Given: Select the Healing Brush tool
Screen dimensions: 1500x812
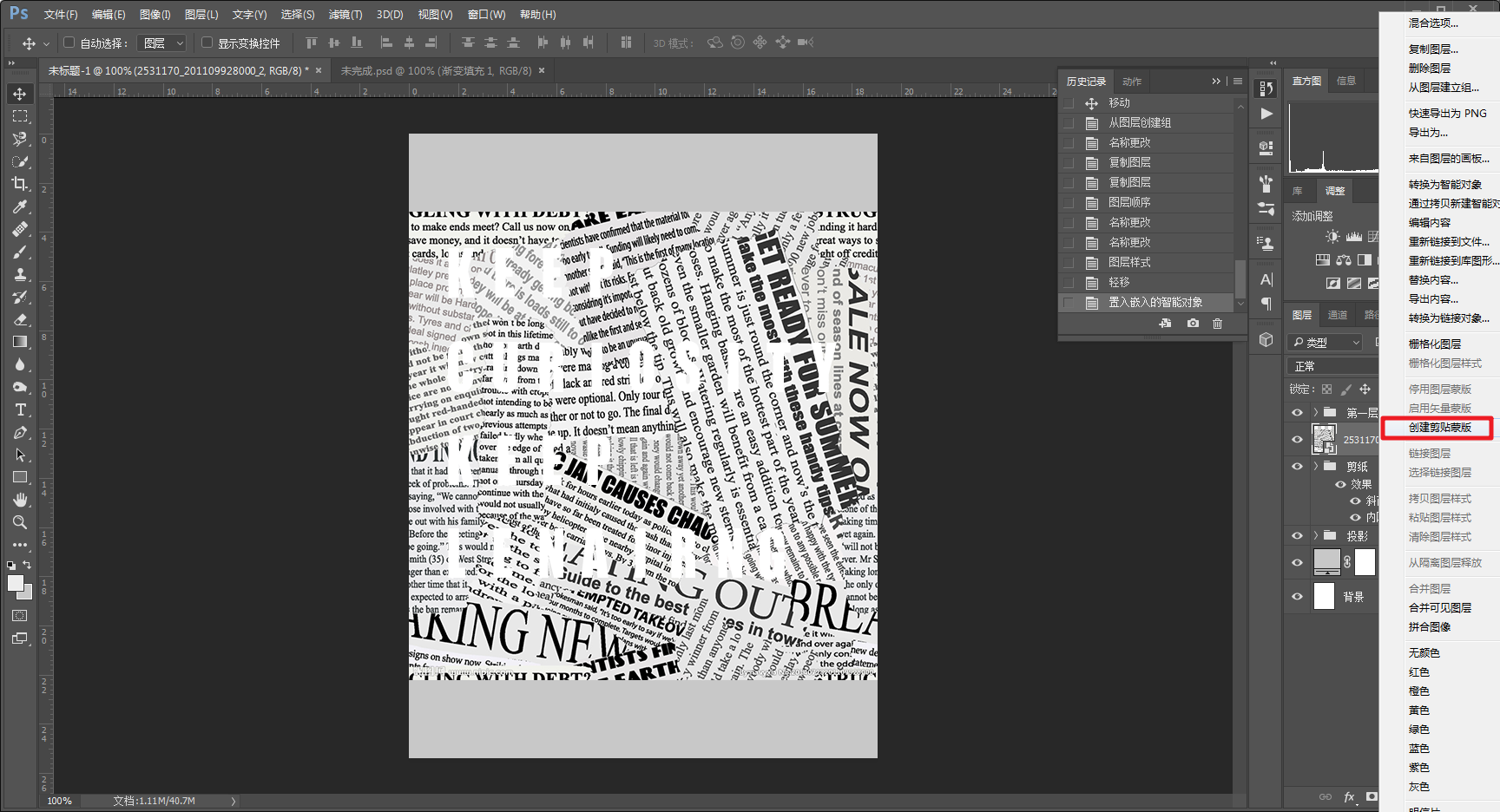Looking at the screenshot, I should [19, 229].
